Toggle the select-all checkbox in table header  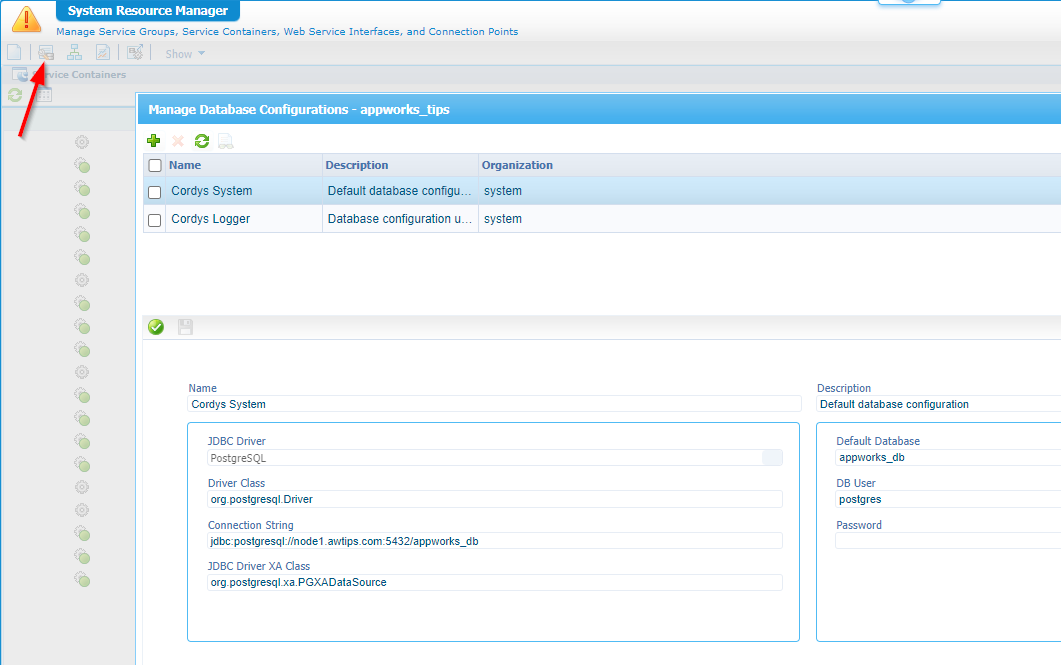155,166
